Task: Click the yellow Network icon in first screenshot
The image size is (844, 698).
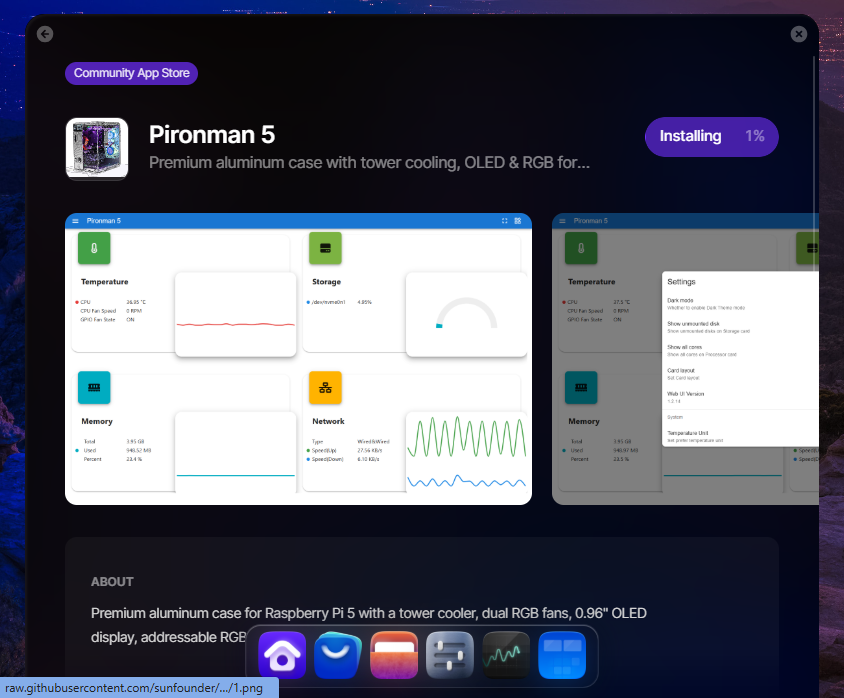Action: tap(325, 387)
